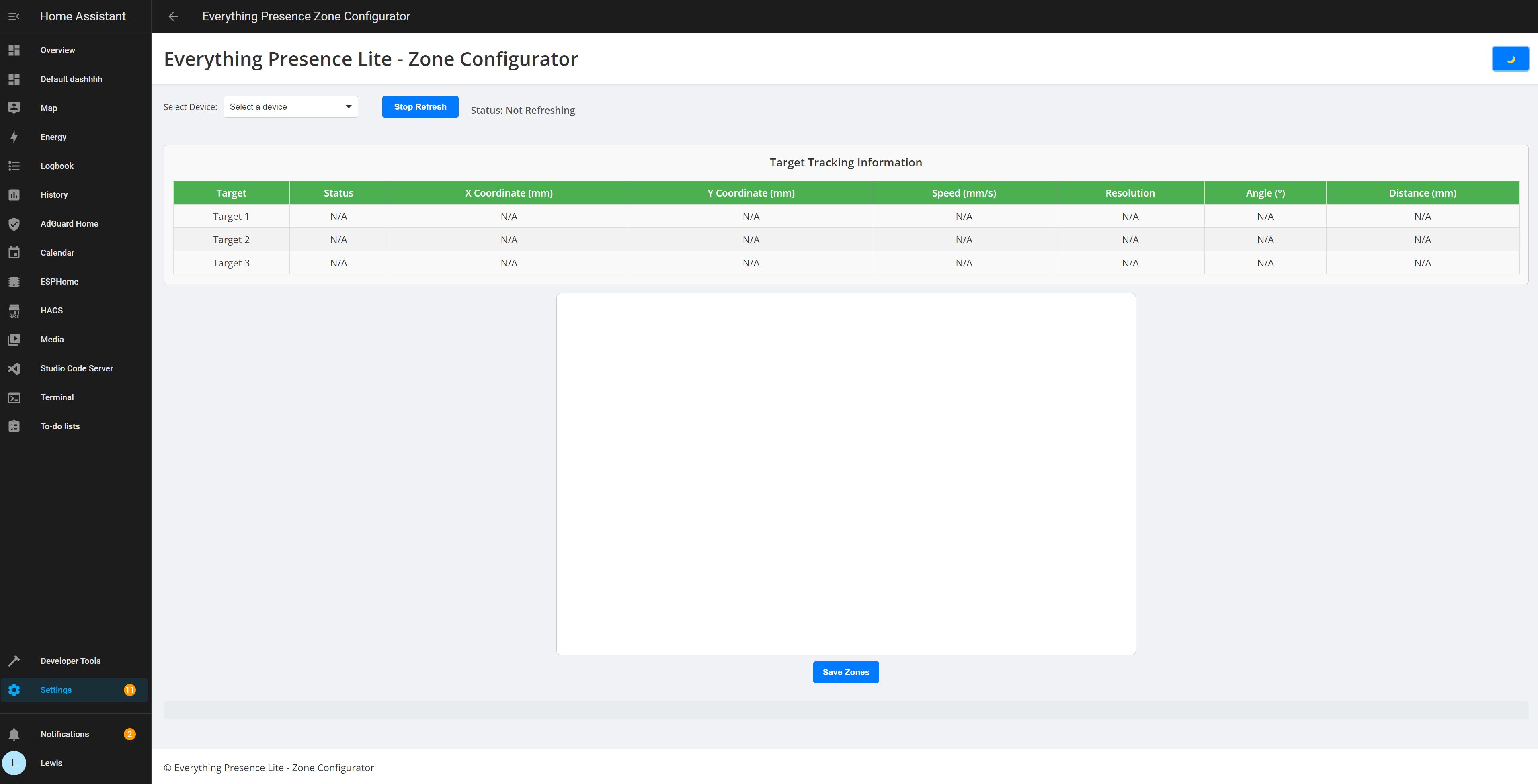Open the Studio Code Server menu item
1538x784 pixels.
pyautogui.click(x=76, y=367)
